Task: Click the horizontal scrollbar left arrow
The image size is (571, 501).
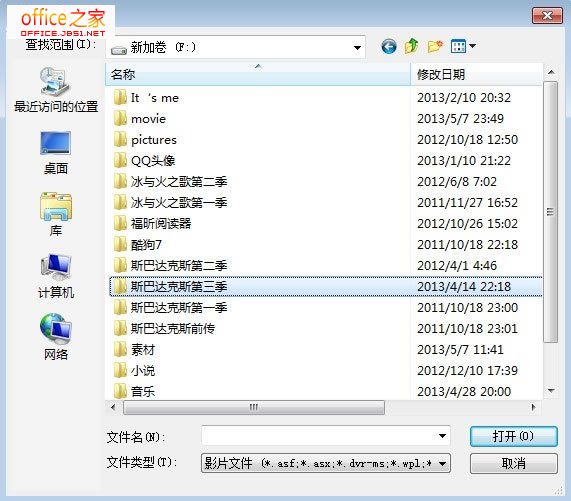Action: pyautogui.click(x=113, y=407)
